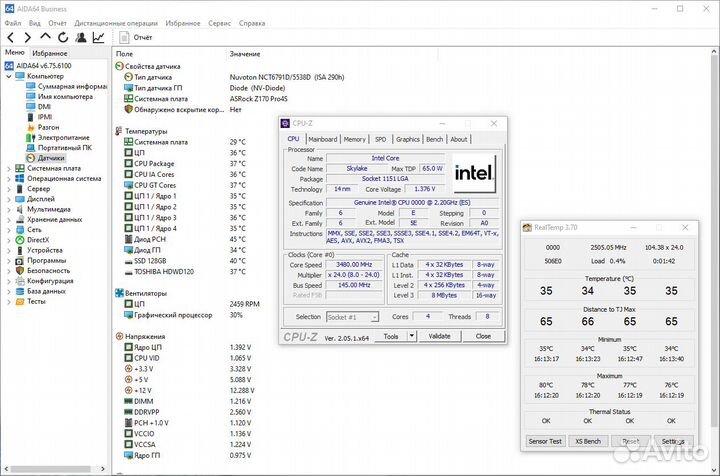The width and height of the screenshot is (720, 476).
Task: Click the Поле column header
Action: (x=124, y=54)
